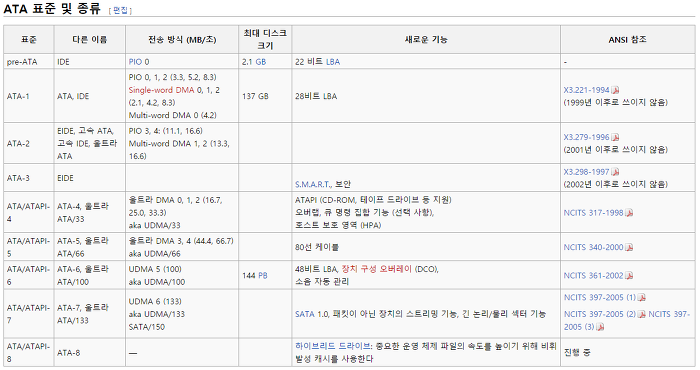Click the ATA 표준 및 종류 heading
This screenshot has height=370, width=700.
[x=52, y=8]
